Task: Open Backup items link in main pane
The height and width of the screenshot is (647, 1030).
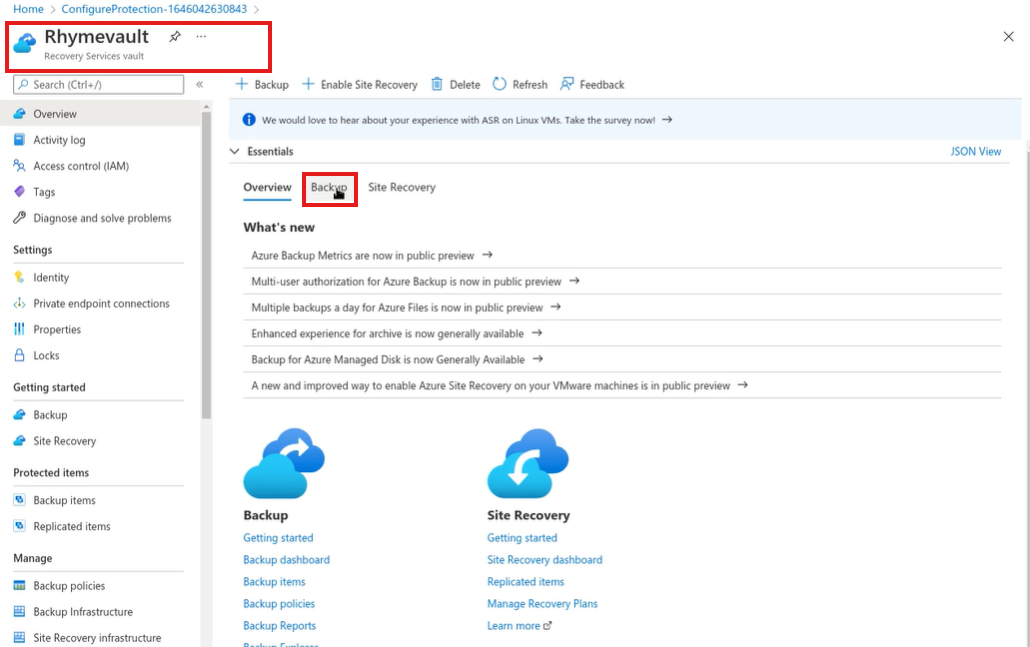Action: [274, 581]
